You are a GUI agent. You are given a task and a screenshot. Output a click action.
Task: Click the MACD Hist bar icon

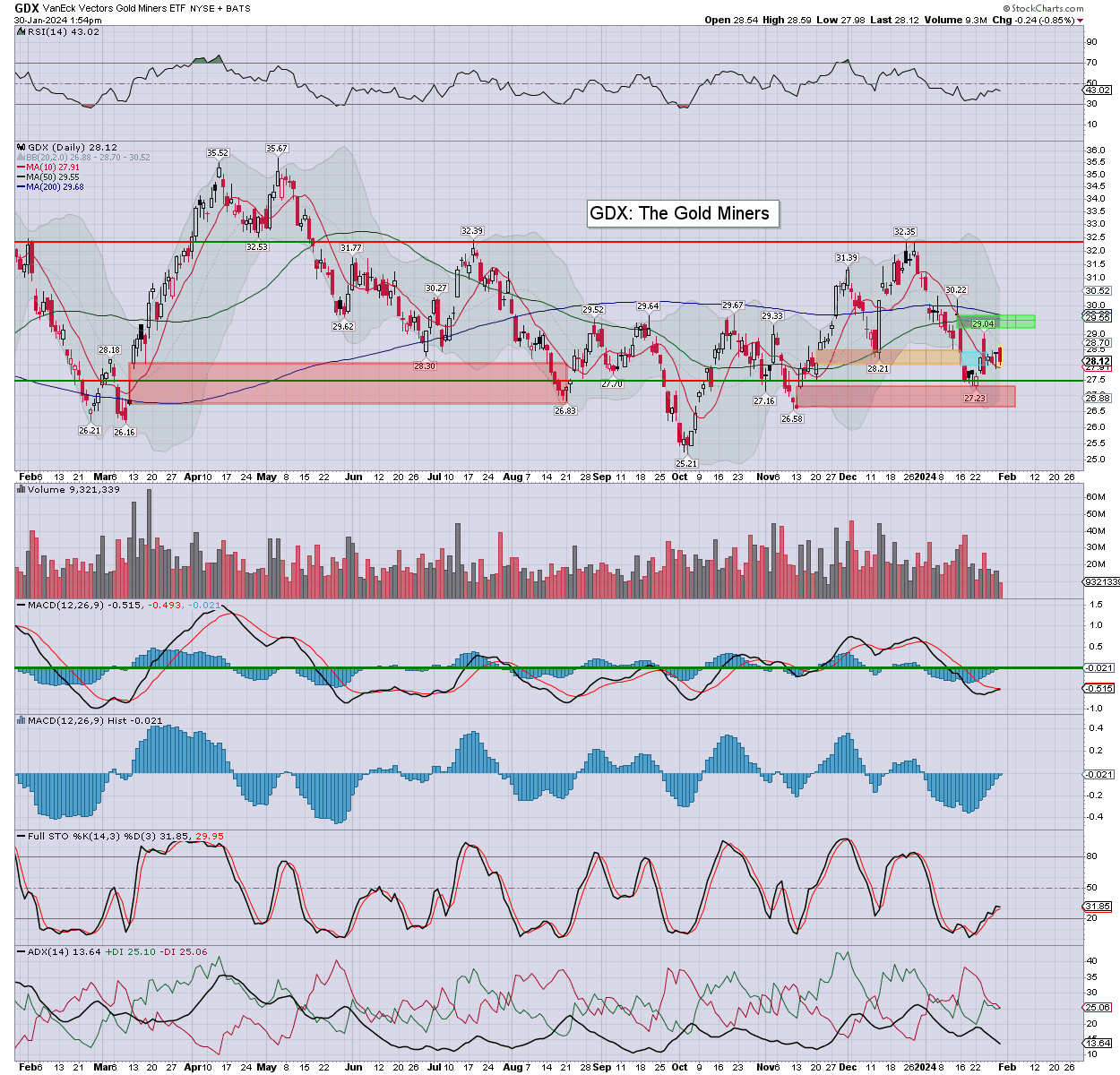coord(22,720)
